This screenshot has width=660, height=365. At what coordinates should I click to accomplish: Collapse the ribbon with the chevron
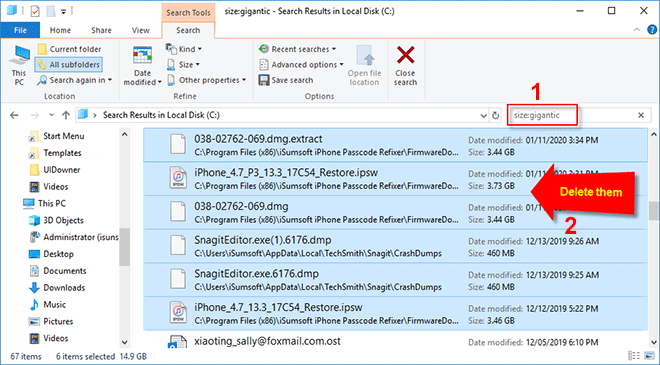636,30
